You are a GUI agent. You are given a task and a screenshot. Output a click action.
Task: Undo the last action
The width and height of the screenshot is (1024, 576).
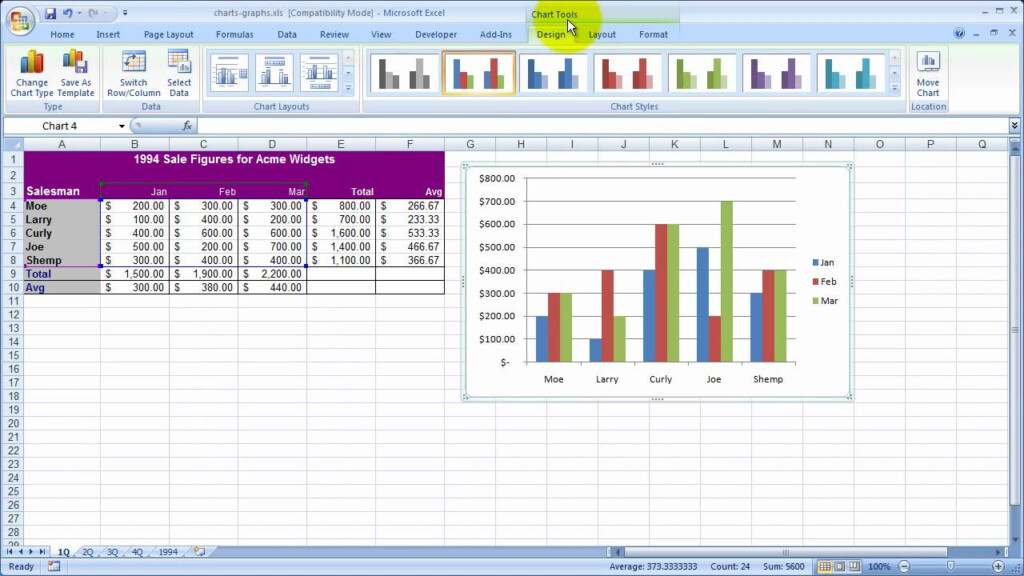tap(67, 13)
